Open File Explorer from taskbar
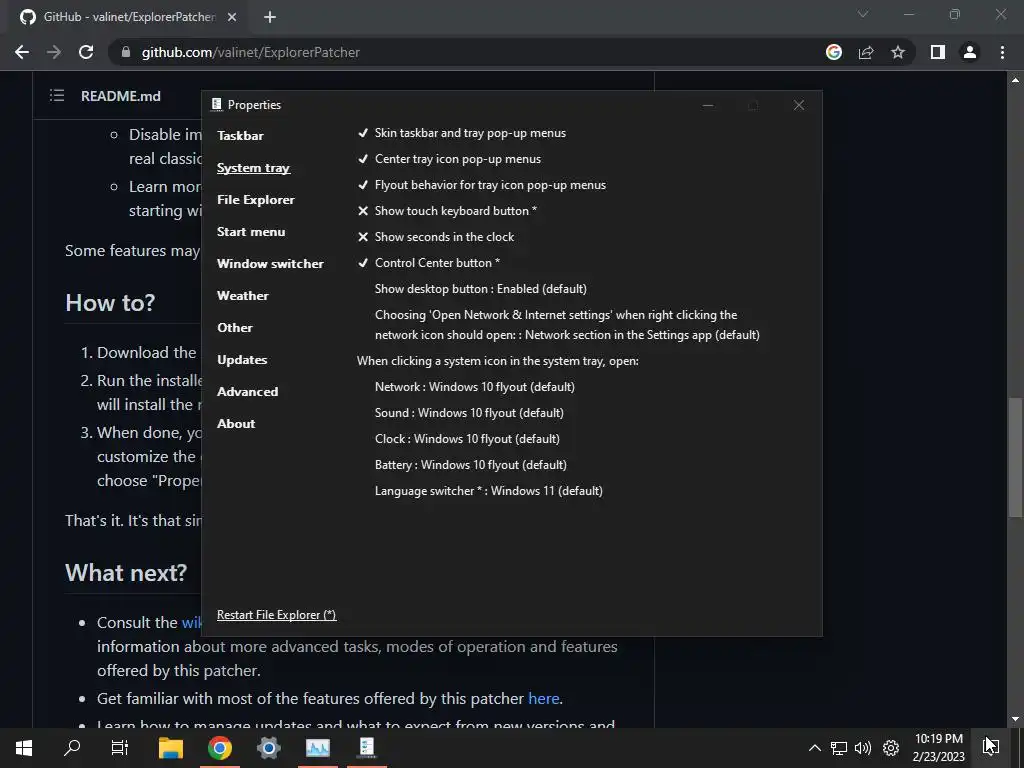The height and width of the screenshot is (768, 1024). (171, 748)
